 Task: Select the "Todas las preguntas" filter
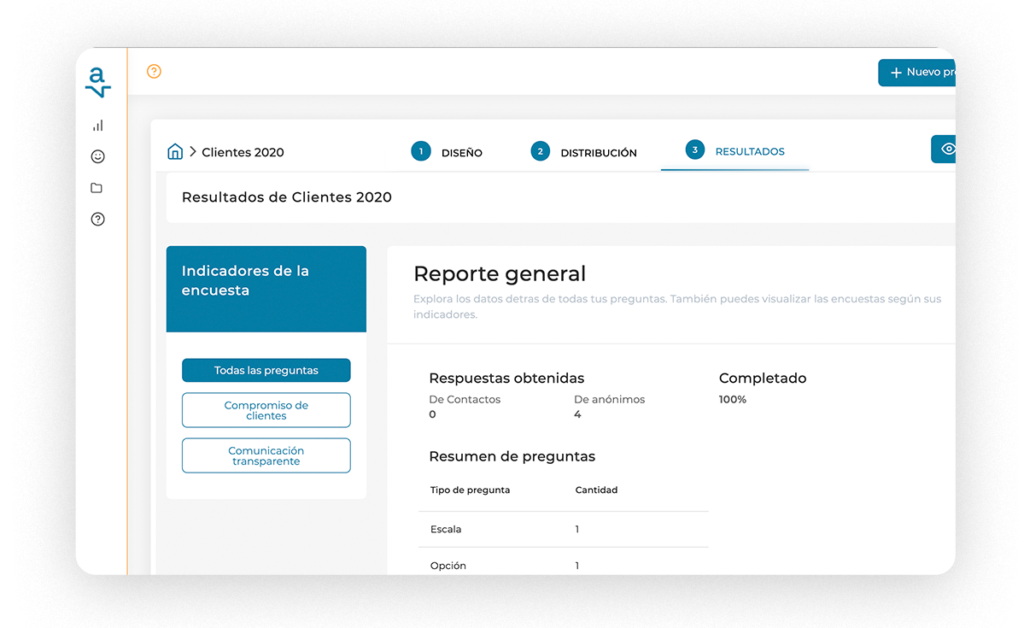pos(265,370)
